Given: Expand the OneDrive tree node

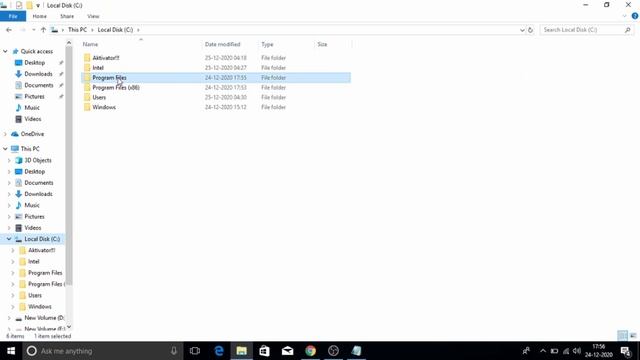Looking at the screenshot, I should [5, 134].
